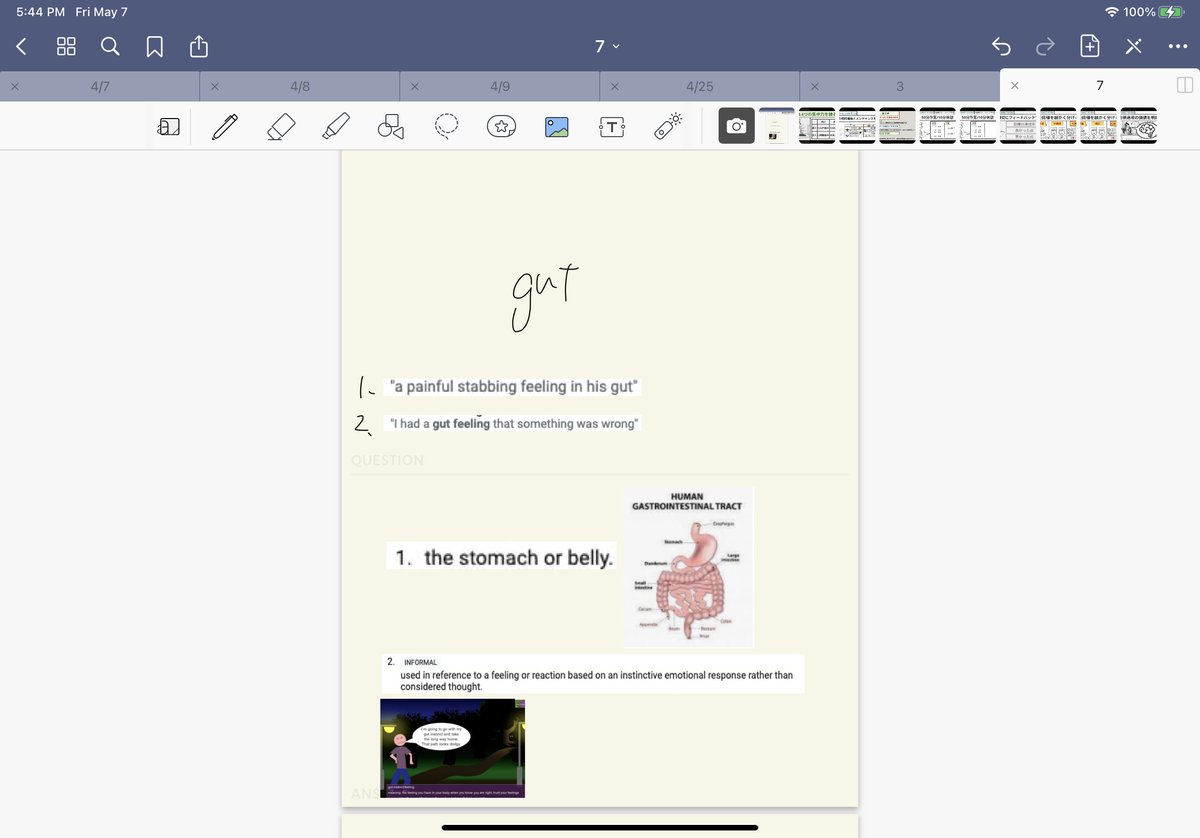Open the Search function
This screenshot has height=838, width=1200.
pyautogui.click(x=110, y=46)
